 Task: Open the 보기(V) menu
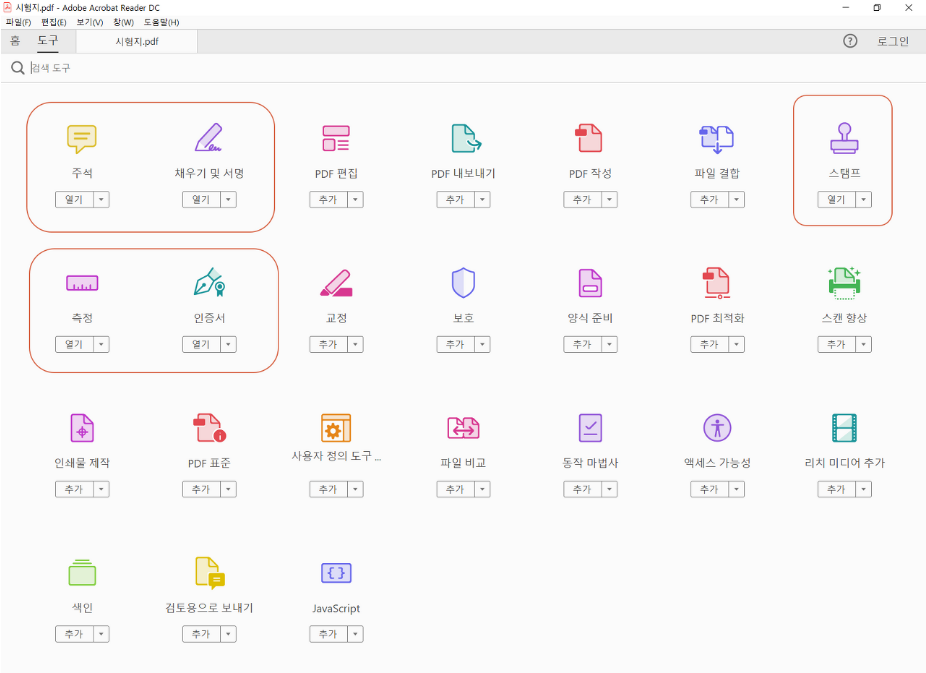click(90, 22)
